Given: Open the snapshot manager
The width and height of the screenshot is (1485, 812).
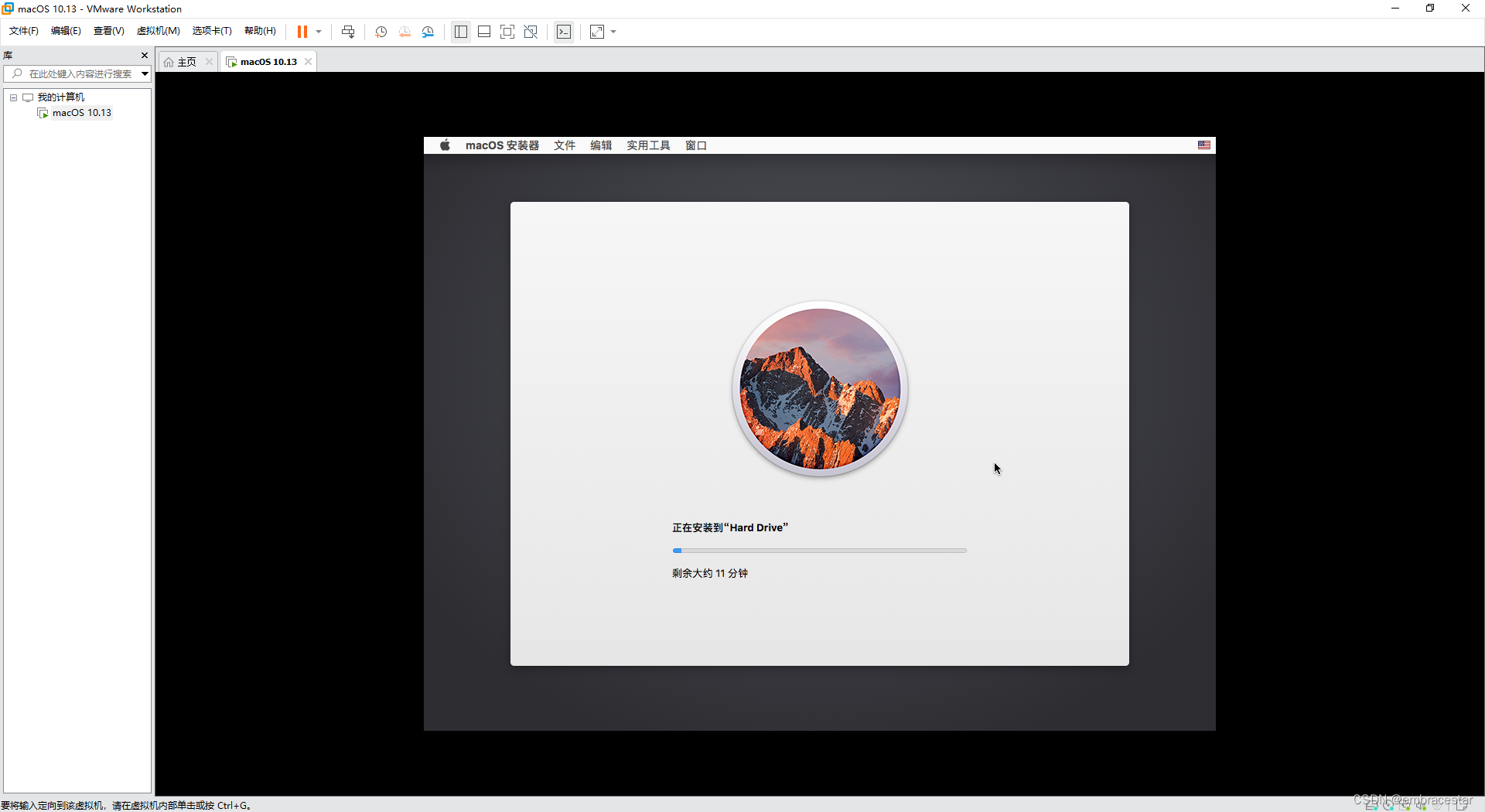Looking at the screenshot, I should 428,32.
